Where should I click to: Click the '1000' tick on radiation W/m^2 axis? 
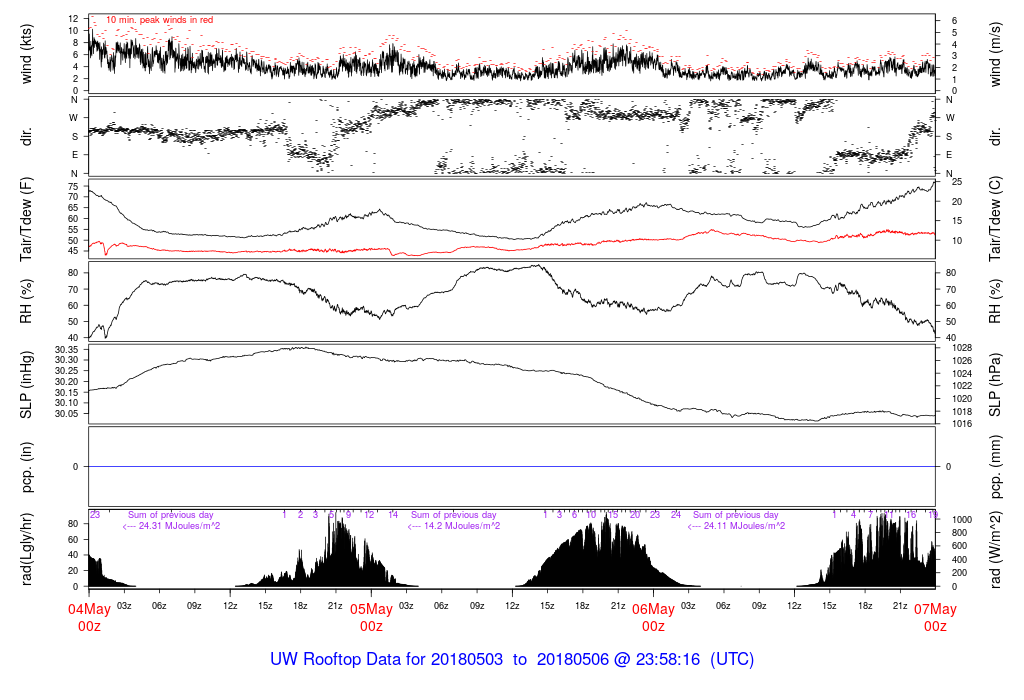962,520
